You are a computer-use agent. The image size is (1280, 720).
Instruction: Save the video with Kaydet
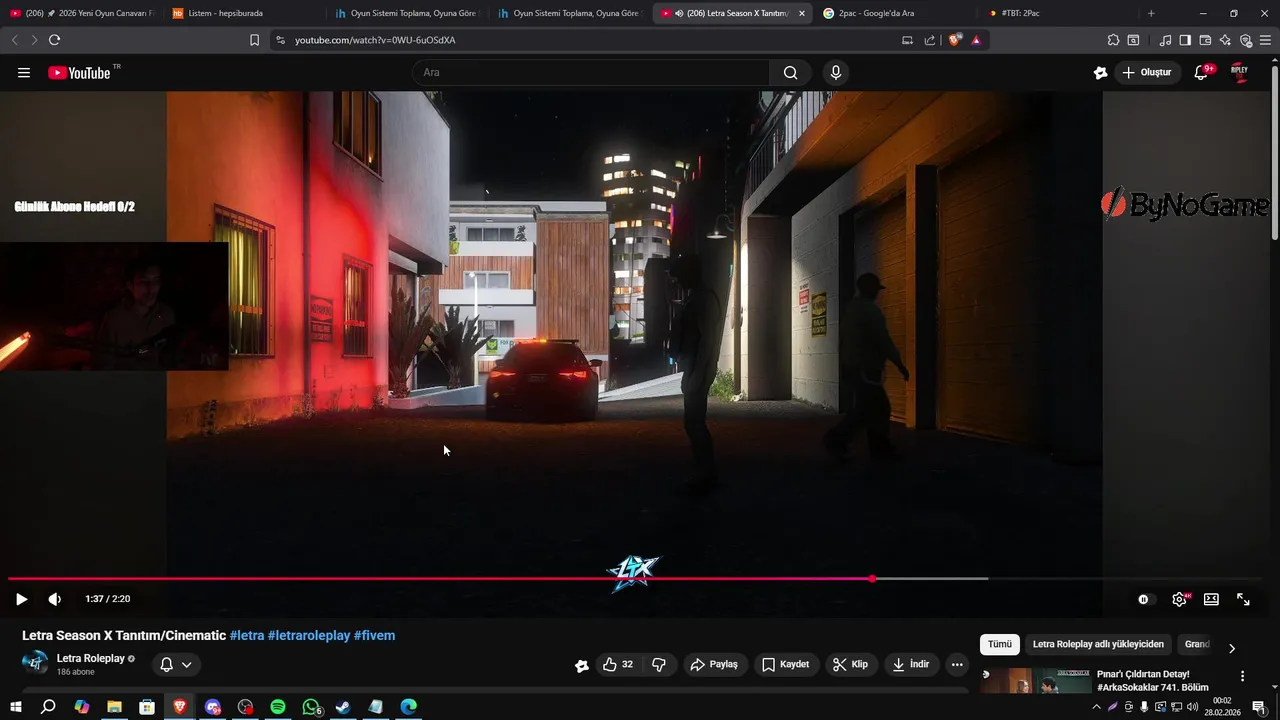pos(785,664)
